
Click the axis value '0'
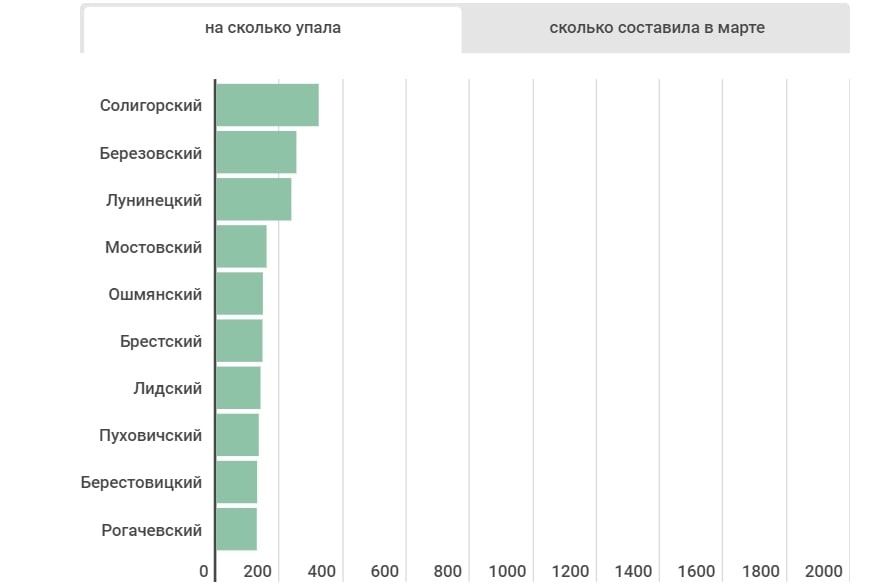pos(204,571)
